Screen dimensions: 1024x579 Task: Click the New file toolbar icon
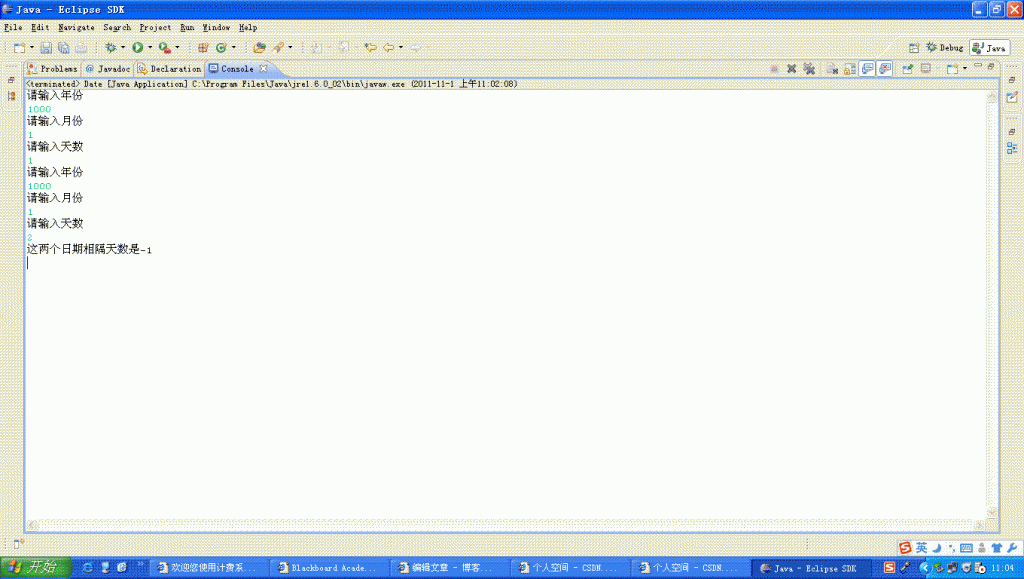[x=19, y=48]
